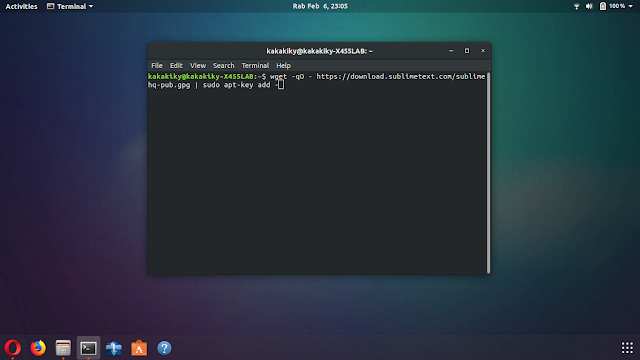The height and width of the screenshot is (360, 640).
Task: Open the View menu in Terminal
Action: pyautogui.click(x=198, y=65)
